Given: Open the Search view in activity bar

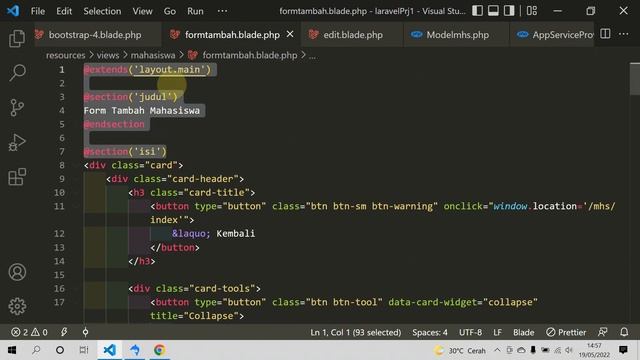Looking at the screenshot, I should click(17, 73).
